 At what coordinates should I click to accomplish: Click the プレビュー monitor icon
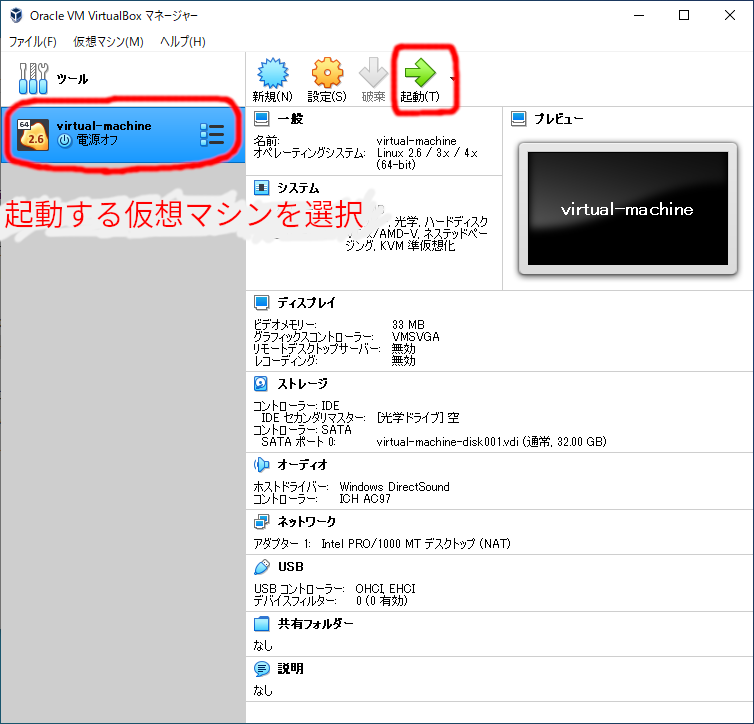pyautogui.click(x=518, y=119)
